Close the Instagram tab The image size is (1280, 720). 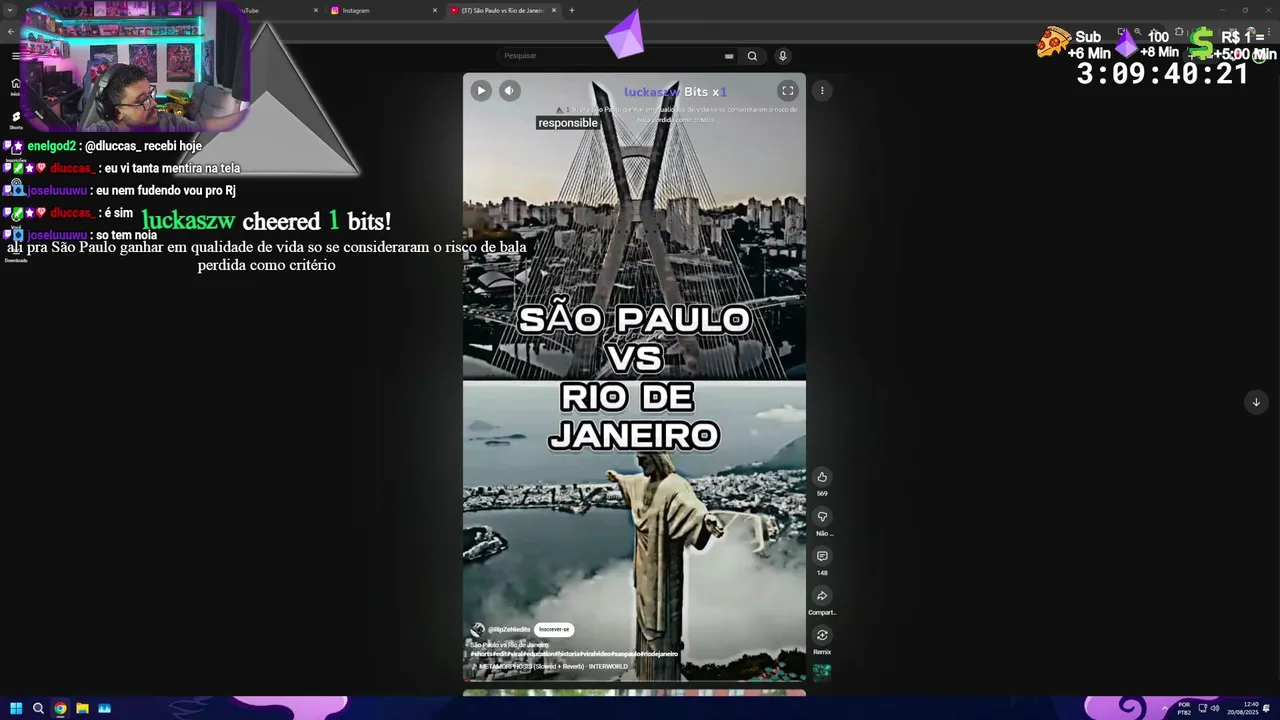tap(434, 10)
